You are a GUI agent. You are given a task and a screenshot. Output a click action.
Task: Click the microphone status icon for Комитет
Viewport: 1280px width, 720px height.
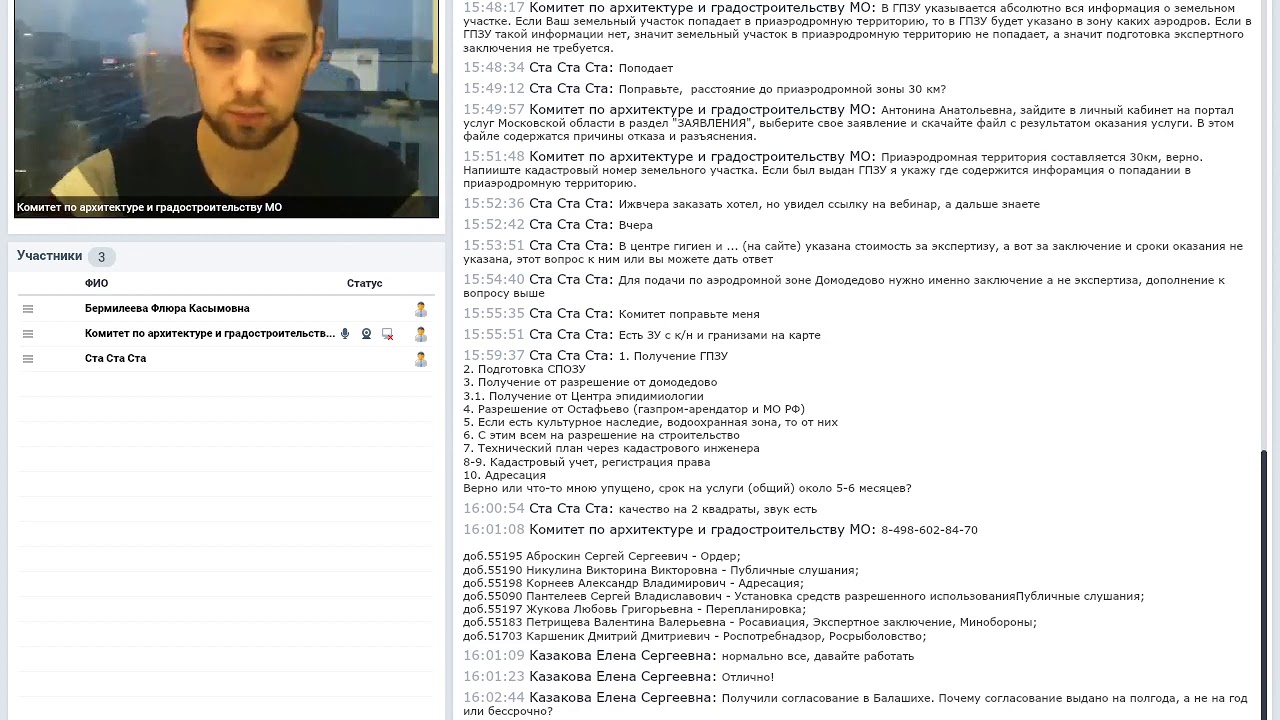(x=345, y=334)
